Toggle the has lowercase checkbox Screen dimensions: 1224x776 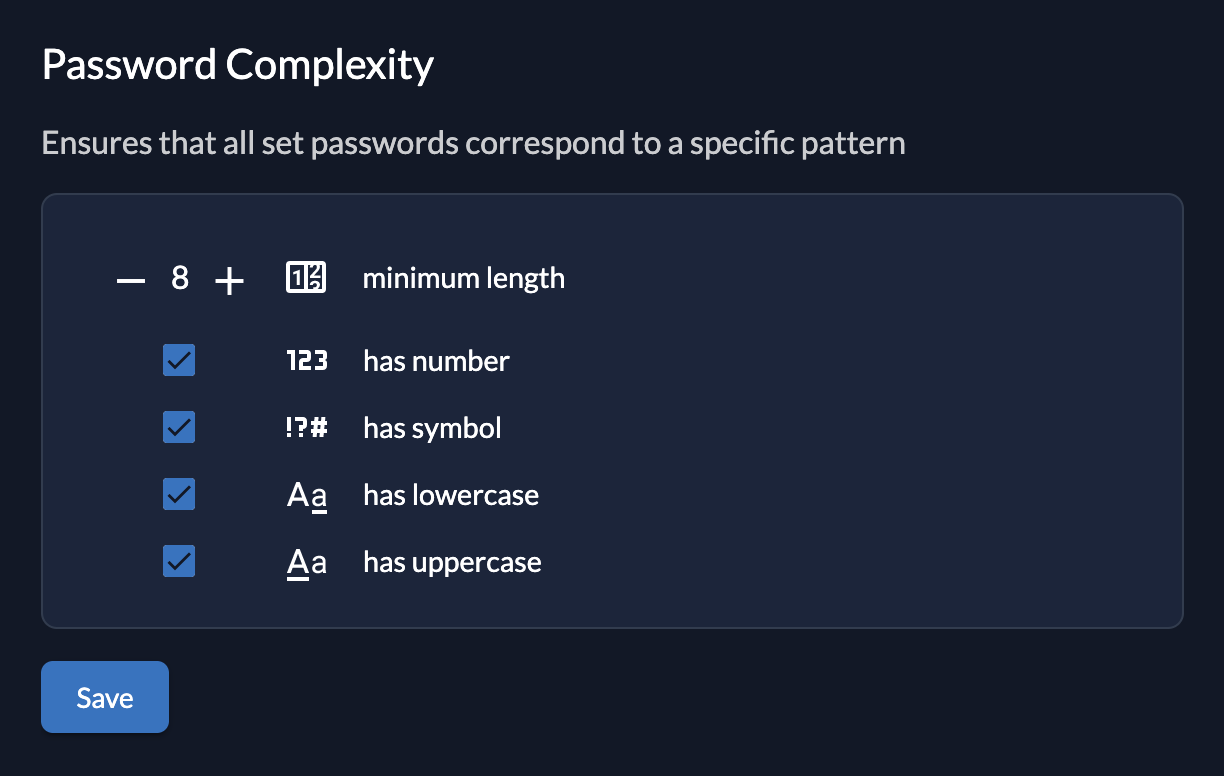click(178, 494)
